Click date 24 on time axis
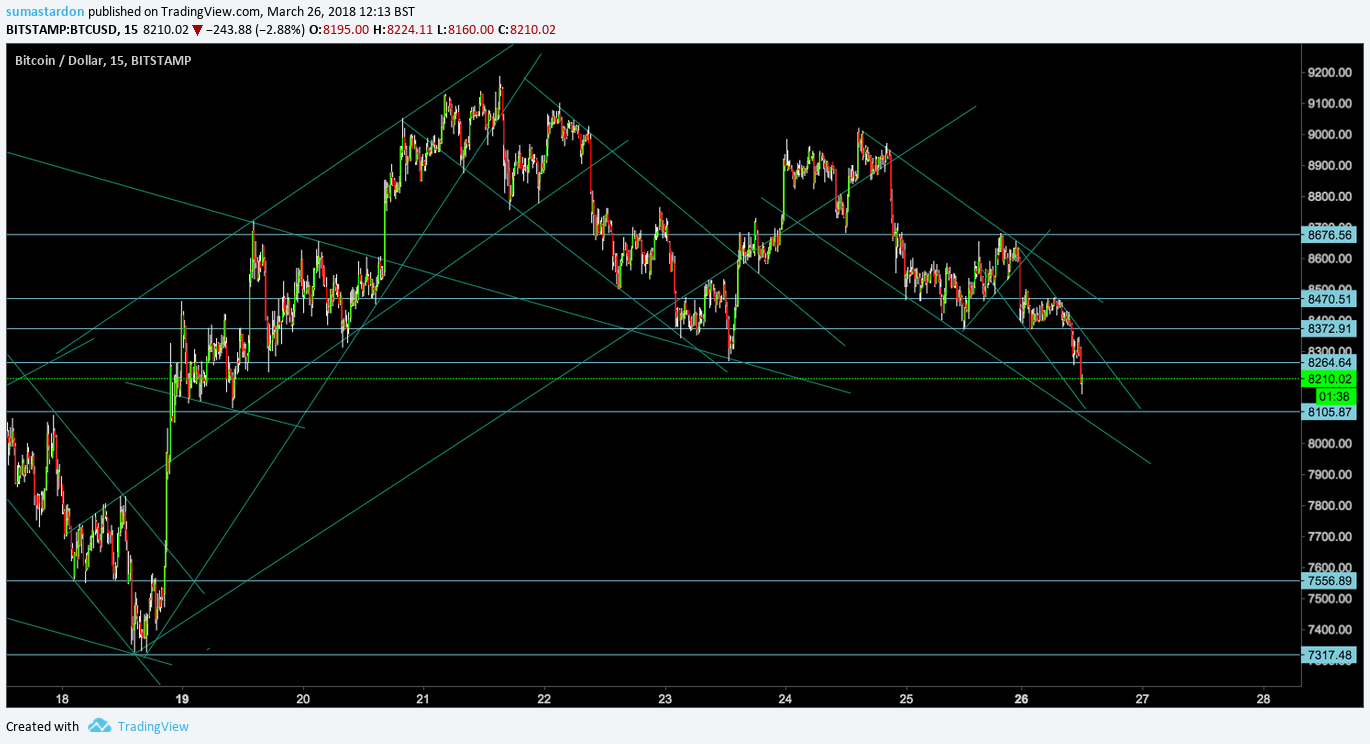Viewport: 1370px width, 744px height. [x=785, y=698]
